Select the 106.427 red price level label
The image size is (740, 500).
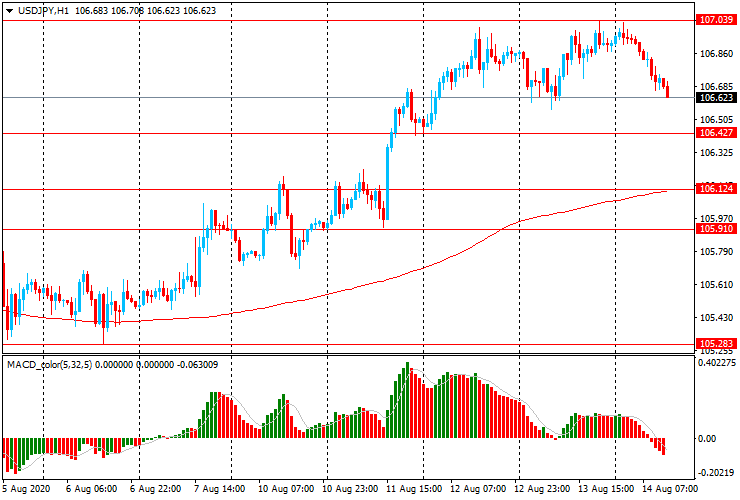click(716, 133)
